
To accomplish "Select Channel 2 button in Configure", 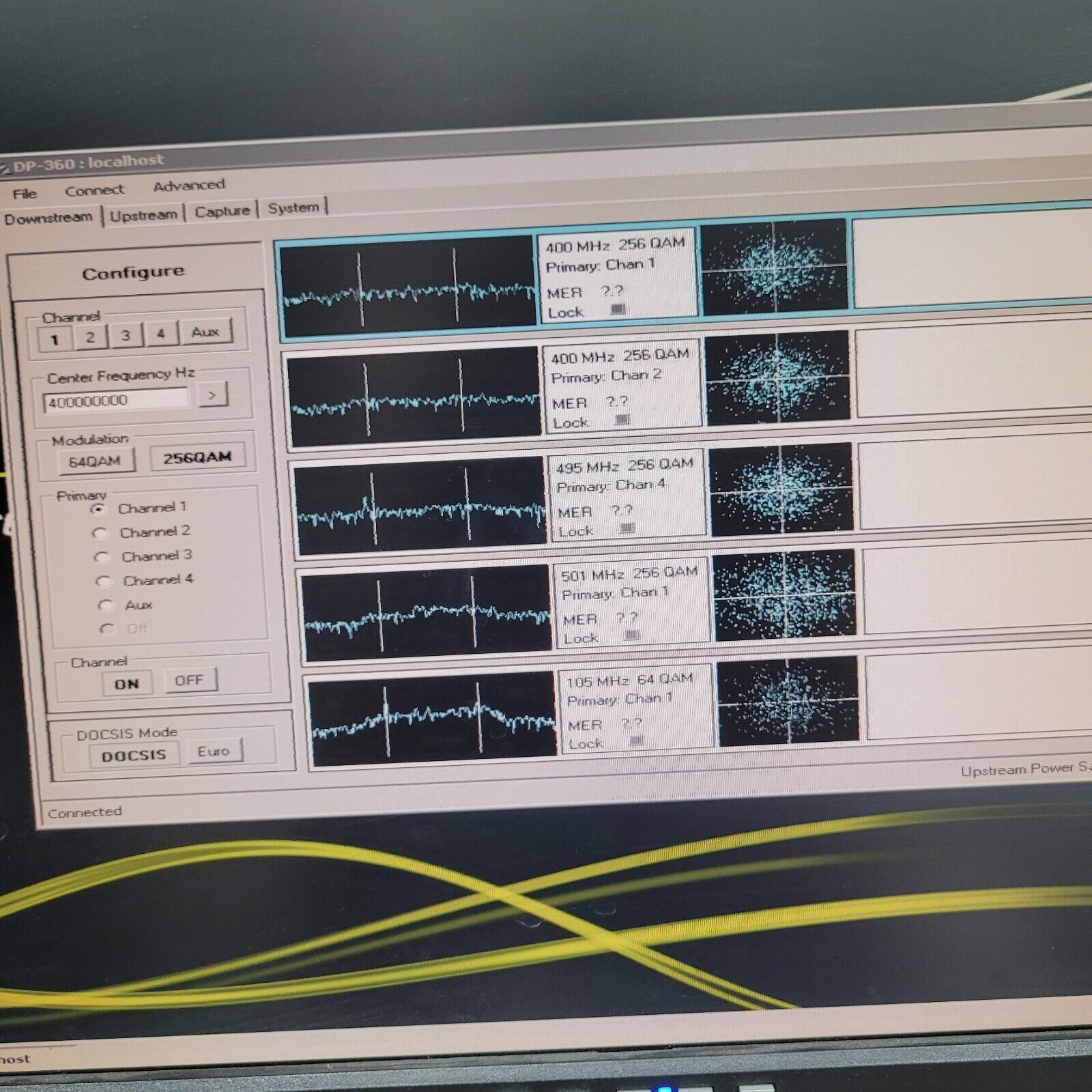I will coord(90,336).
